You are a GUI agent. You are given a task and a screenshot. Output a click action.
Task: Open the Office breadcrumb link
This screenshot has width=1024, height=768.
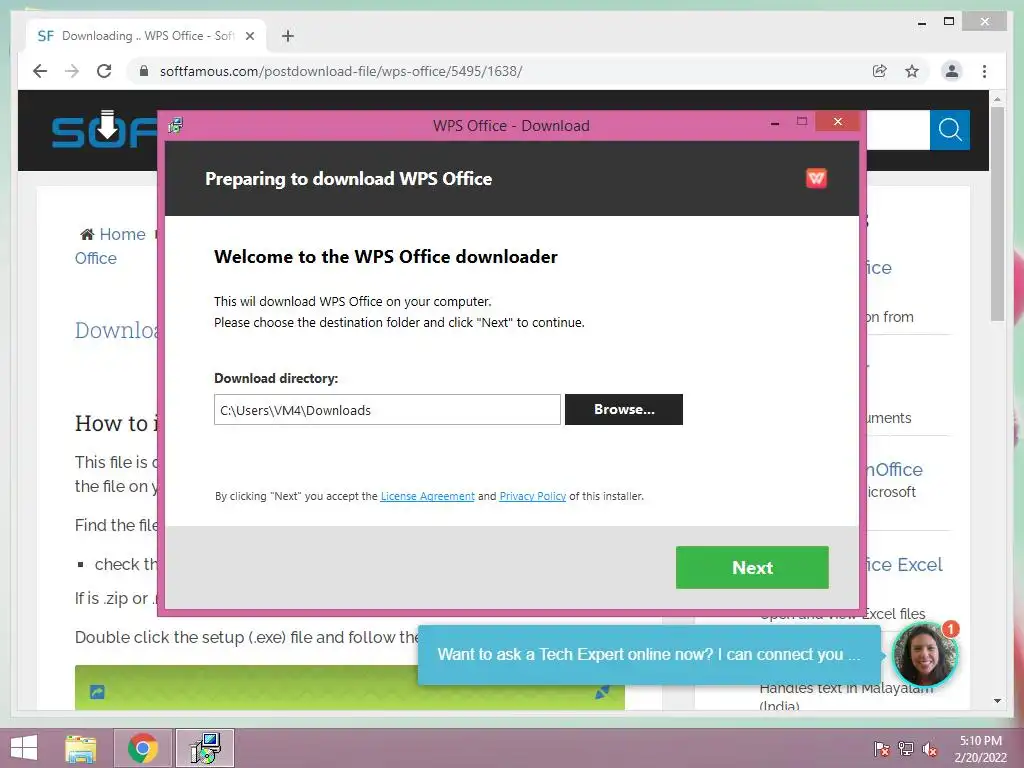tap(96, 258)
